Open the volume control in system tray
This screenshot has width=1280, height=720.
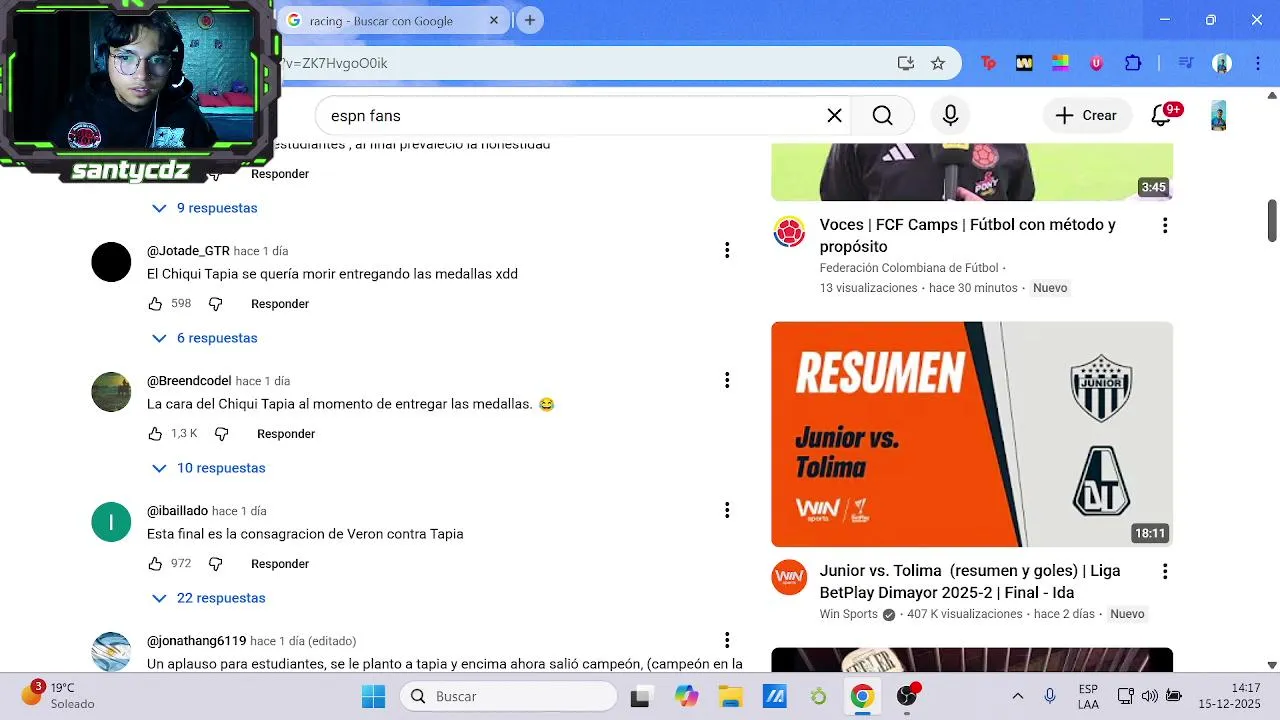click(1149, 696)
